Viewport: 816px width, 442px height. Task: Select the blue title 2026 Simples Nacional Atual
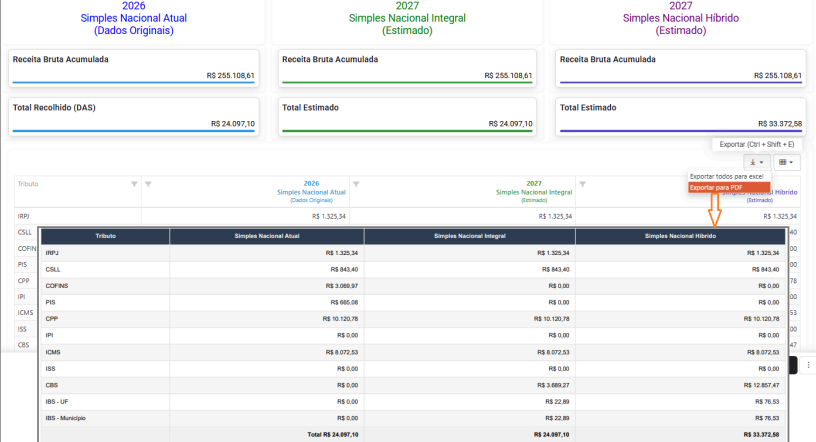click(x=134, y=18)
